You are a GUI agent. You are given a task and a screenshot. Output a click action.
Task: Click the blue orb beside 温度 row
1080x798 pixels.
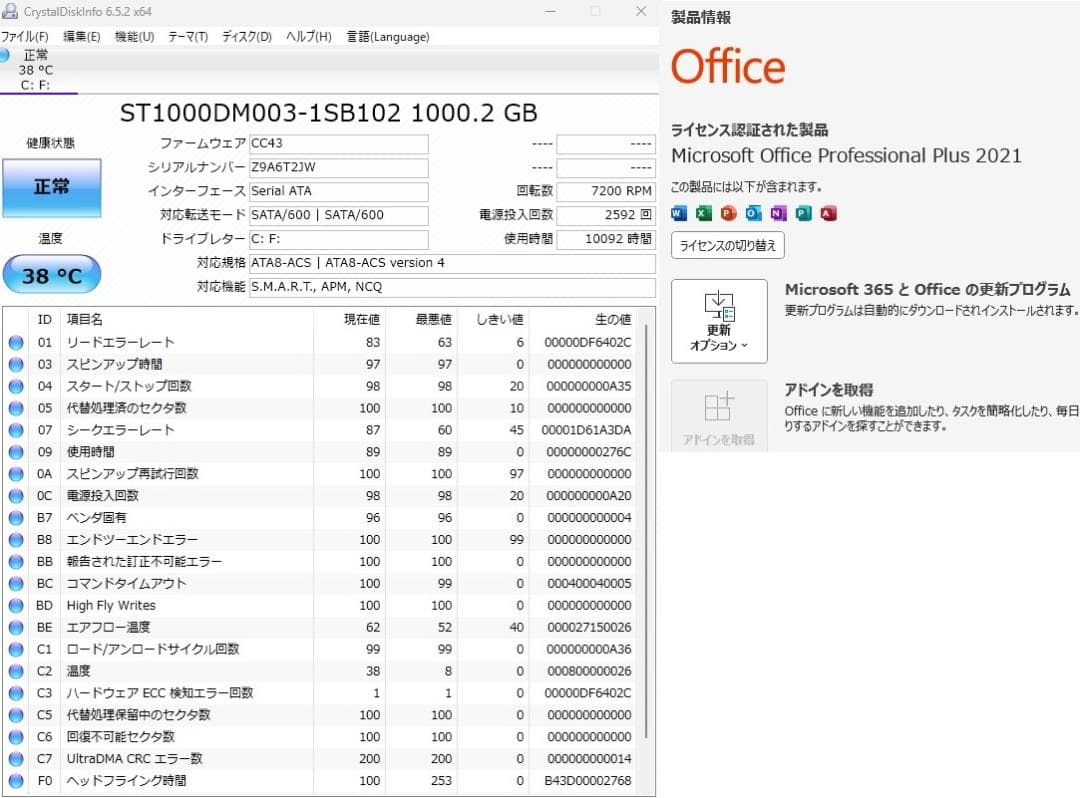15,670
